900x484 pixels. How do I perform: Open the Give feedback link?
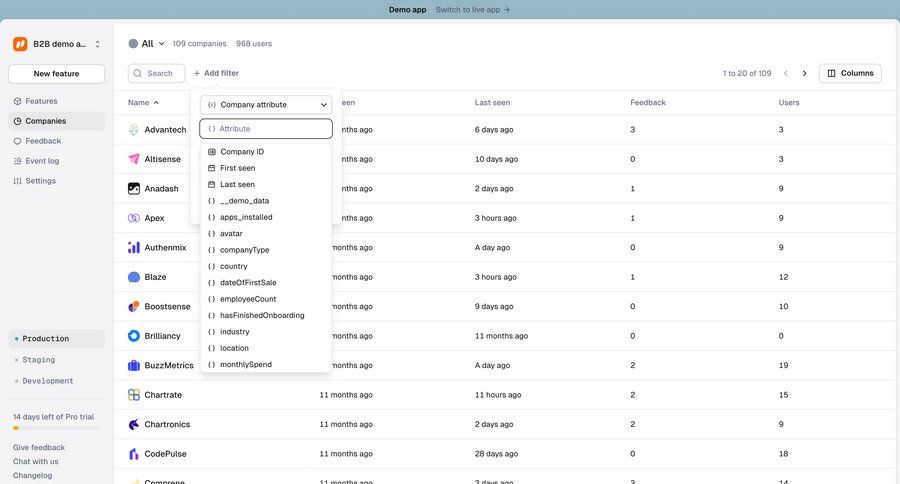(39, 447)
